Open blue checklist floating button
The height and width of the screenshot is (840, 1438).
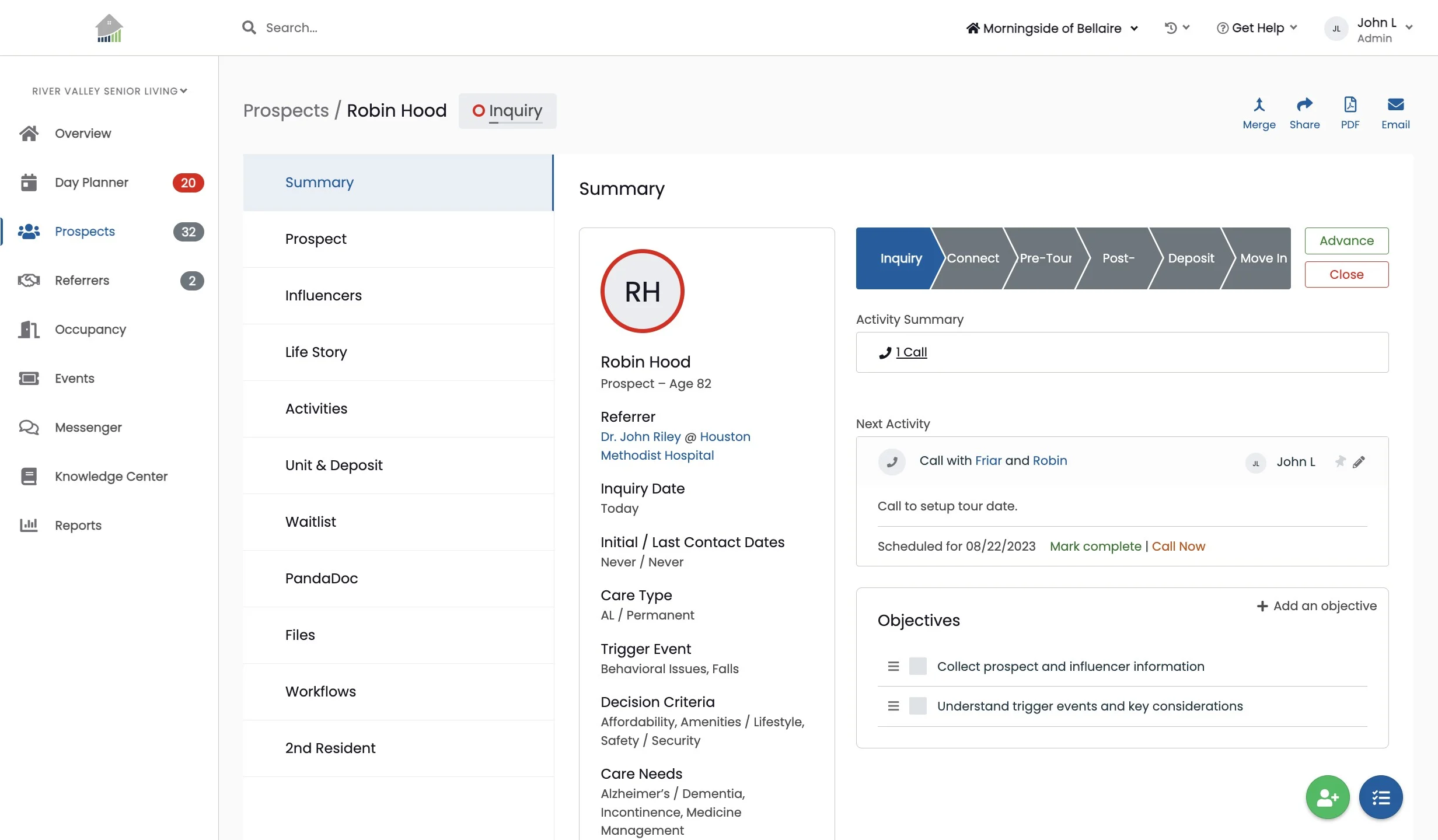coord(1381,797)
